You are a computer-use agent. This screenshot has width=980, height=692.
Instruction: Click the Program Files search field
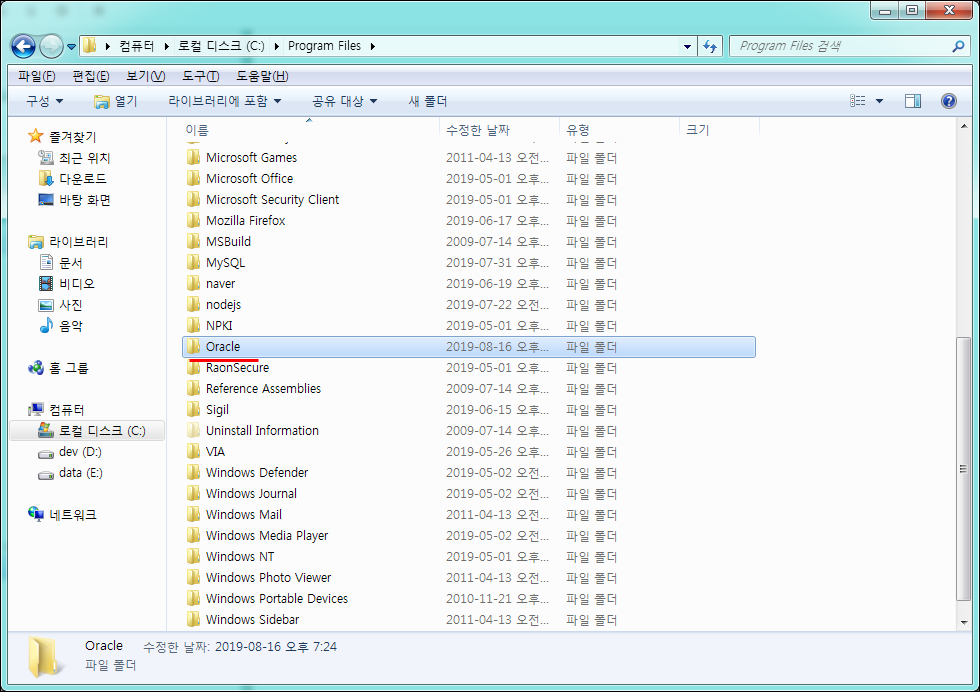click(841, 46)
